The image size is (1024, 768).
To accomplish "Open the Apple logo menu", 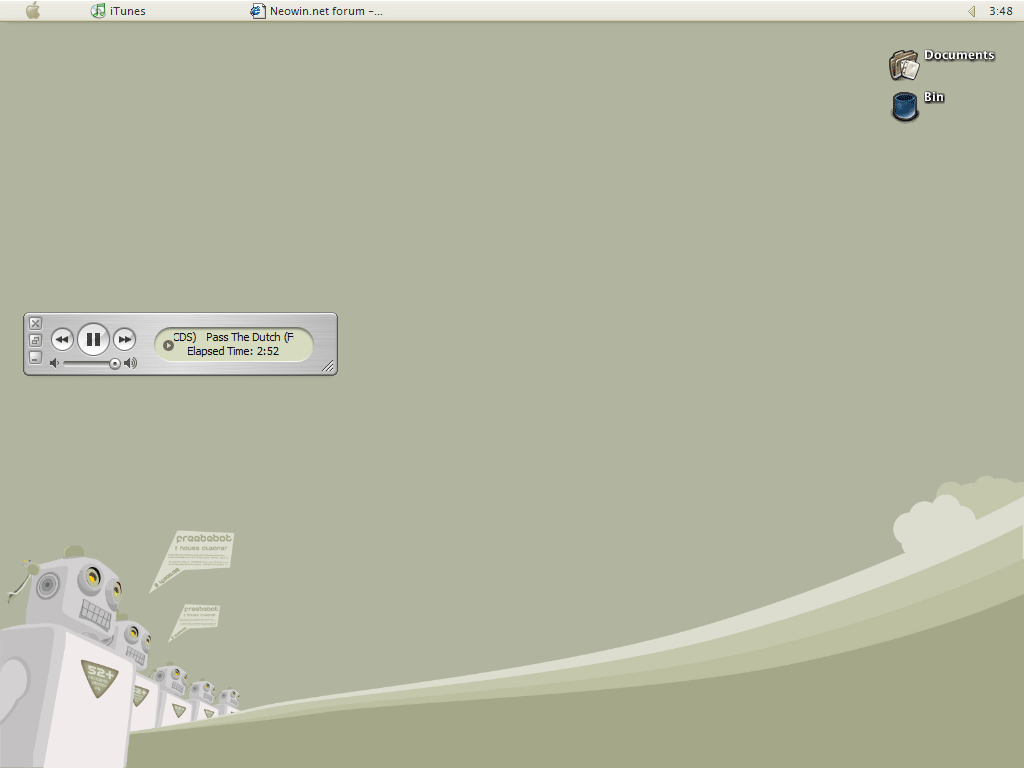I will click(x=33, y=10).
